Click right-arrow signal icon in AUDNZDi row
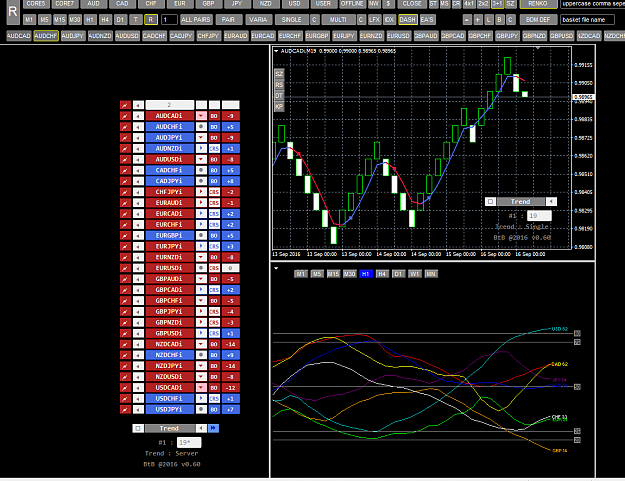 coord(201,149)
